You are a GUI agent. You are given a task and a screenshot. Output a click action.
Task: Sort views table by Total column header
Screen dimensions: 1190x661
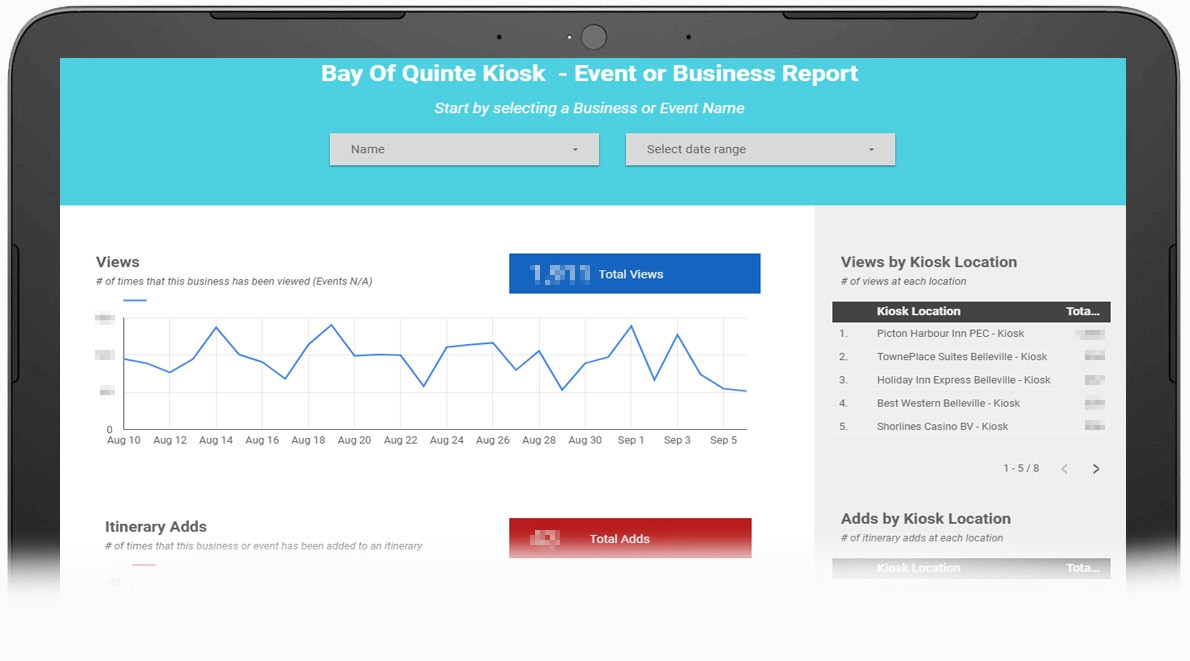(1082, 311)
